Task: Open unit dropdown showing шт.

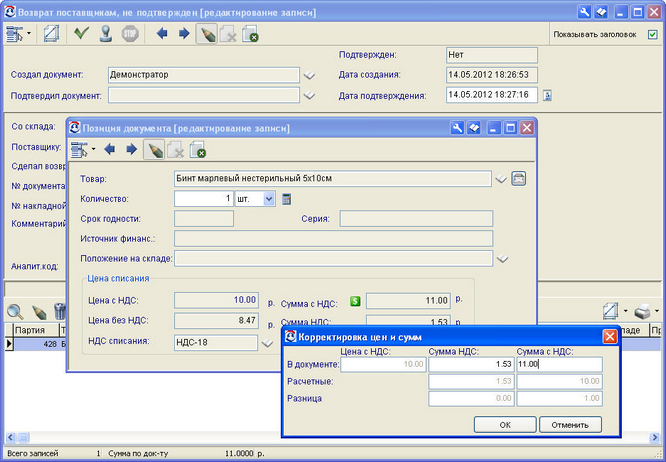Action: click(269, 199)
